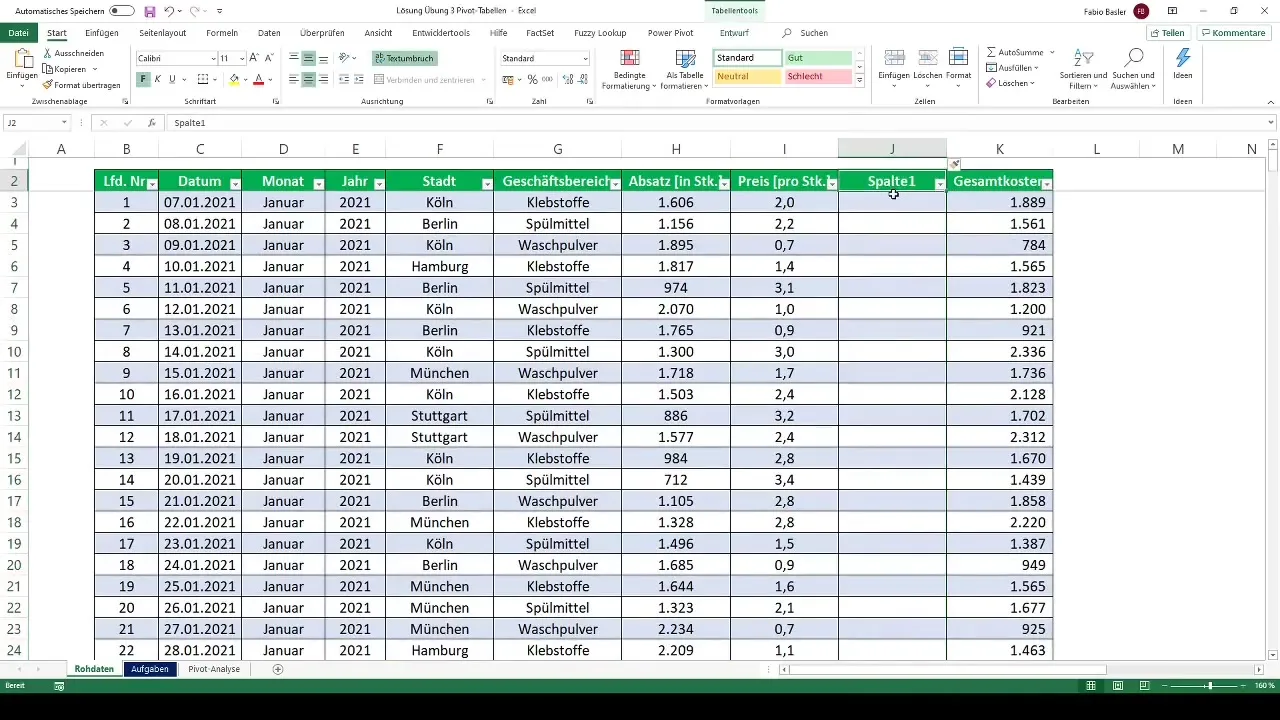
Task: Apply the Schlecht cell style
Action: pyautogui.click(x=818, y=77)
